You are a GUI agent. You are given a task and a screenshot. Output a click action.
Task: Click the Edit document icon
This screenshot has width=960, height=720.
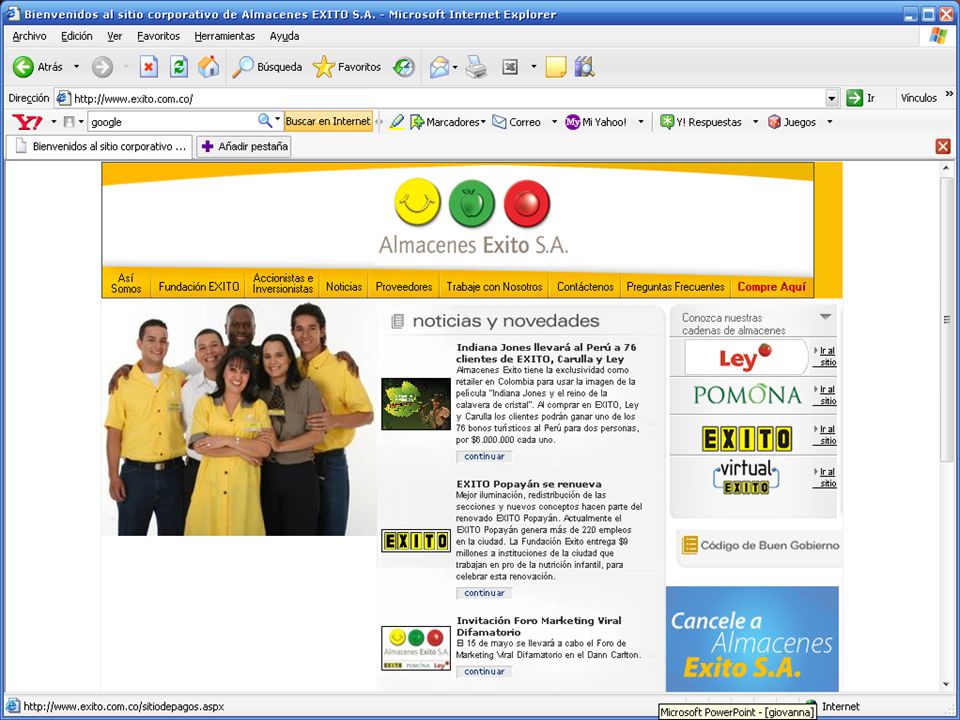pos(509,67)
